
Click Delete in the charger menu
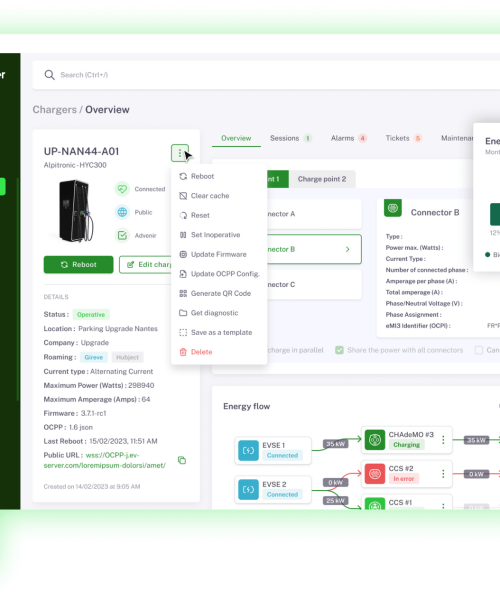point(219,352)
